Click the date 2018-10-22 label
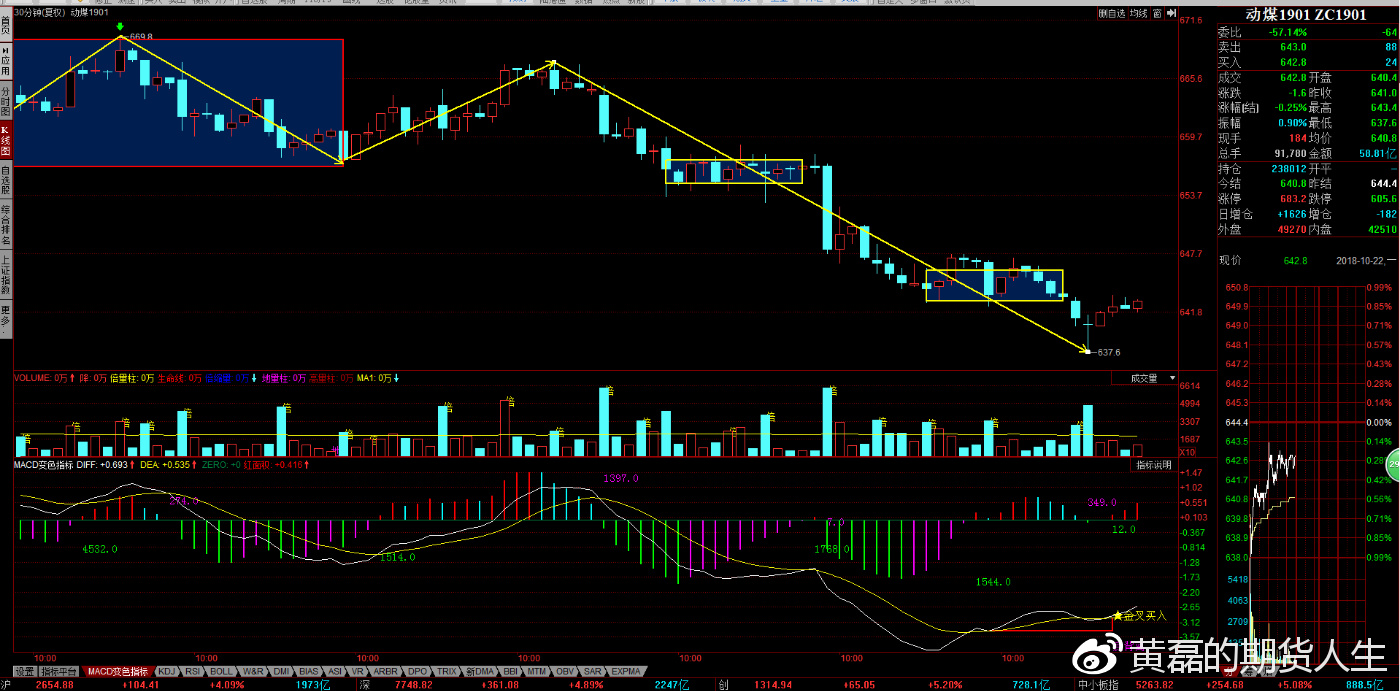Image resolution: width=1400 pixels, height=691 pixels. point(1363,260)
